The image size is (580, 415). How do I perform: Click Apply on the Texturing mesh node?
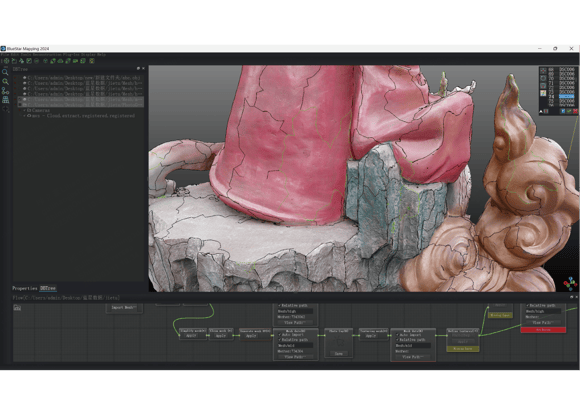[371, 336]
